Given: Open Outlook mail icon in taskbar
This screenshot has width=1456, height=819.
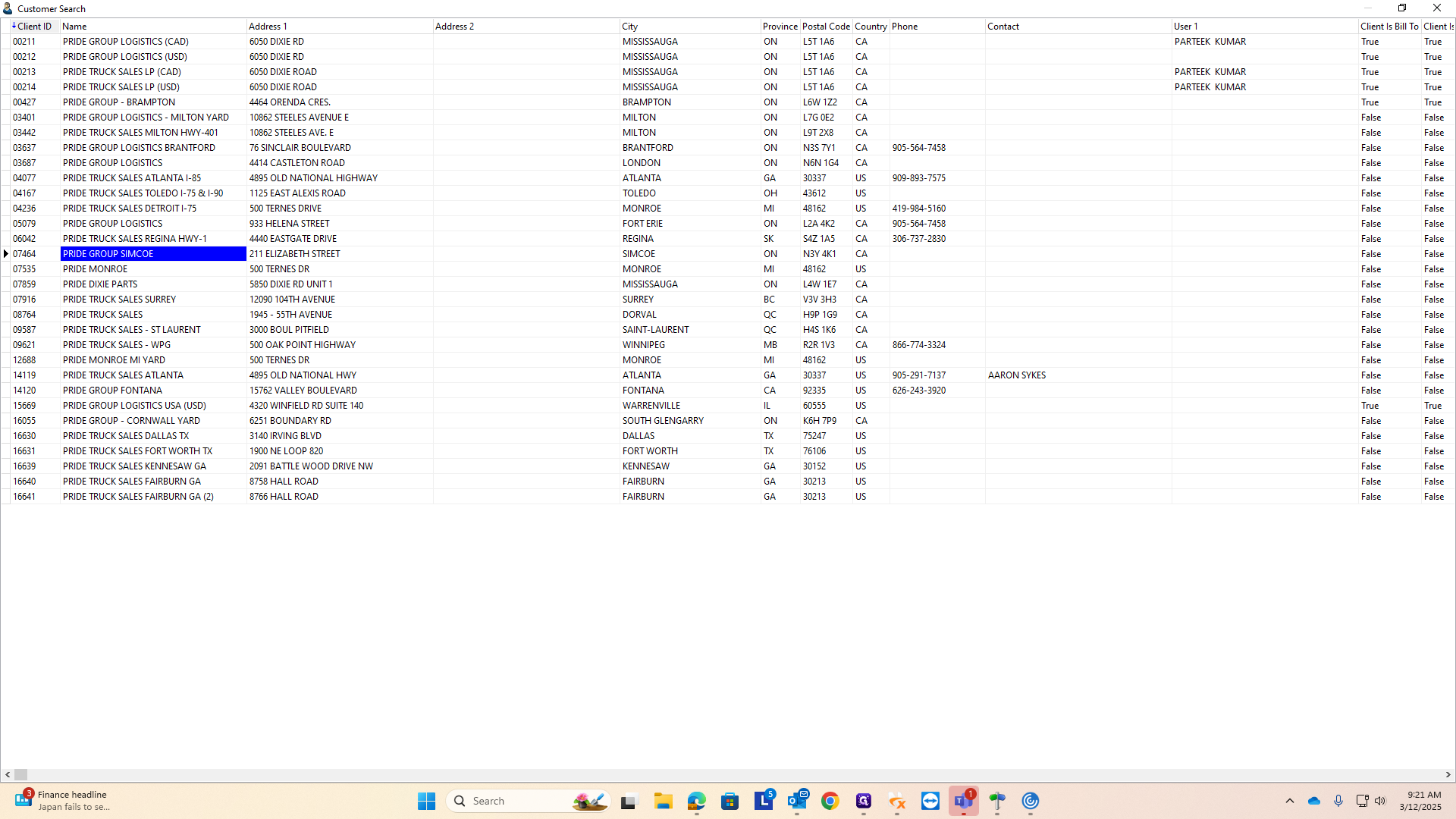Looking at the screenshot, I should click(797, 801).
